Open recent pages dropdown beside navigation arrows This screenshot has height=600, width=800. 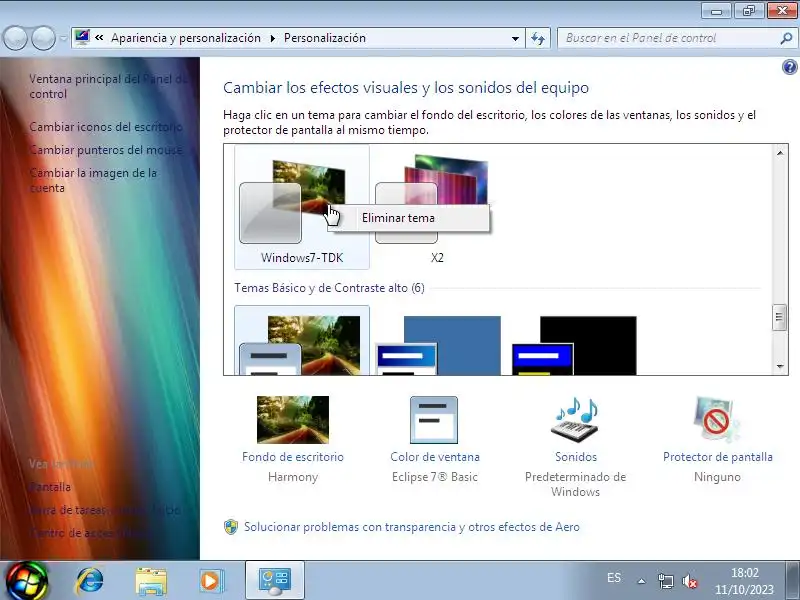click(x=63, y=38)
